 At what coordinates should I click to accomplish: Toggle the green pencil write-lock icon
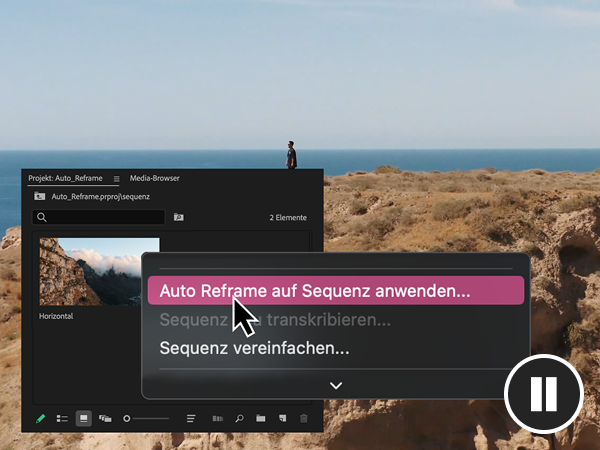pos(40,419)
